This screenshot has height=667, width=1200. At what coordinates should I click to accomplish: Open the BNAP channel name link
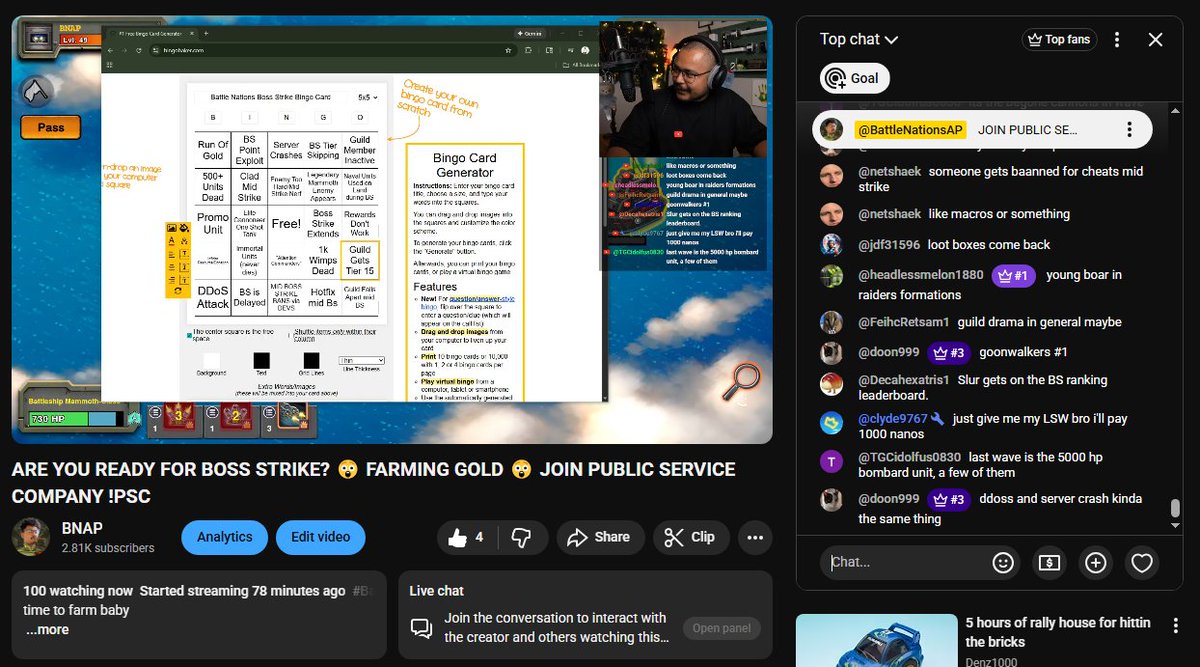click(x=82, y=528)
